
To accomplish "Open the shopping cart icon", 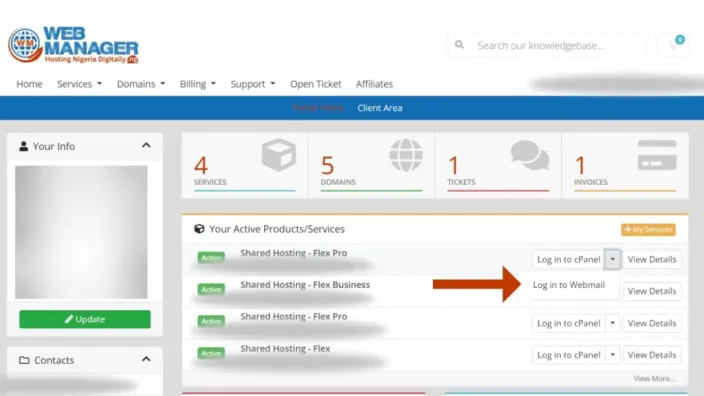I will 673,45.
